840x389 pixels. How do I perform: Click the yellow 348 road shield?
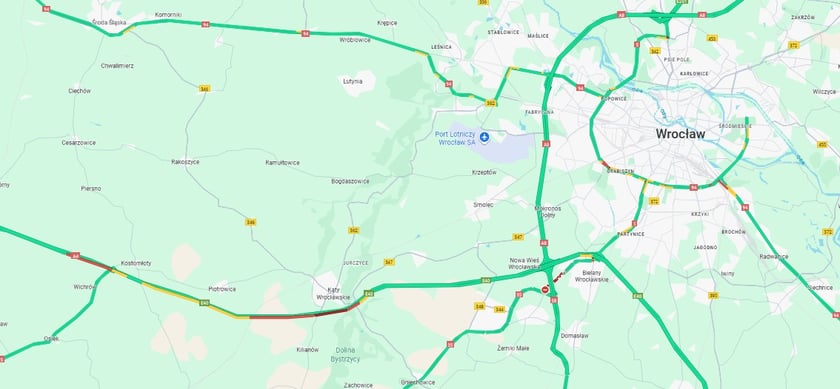[479, 306]
